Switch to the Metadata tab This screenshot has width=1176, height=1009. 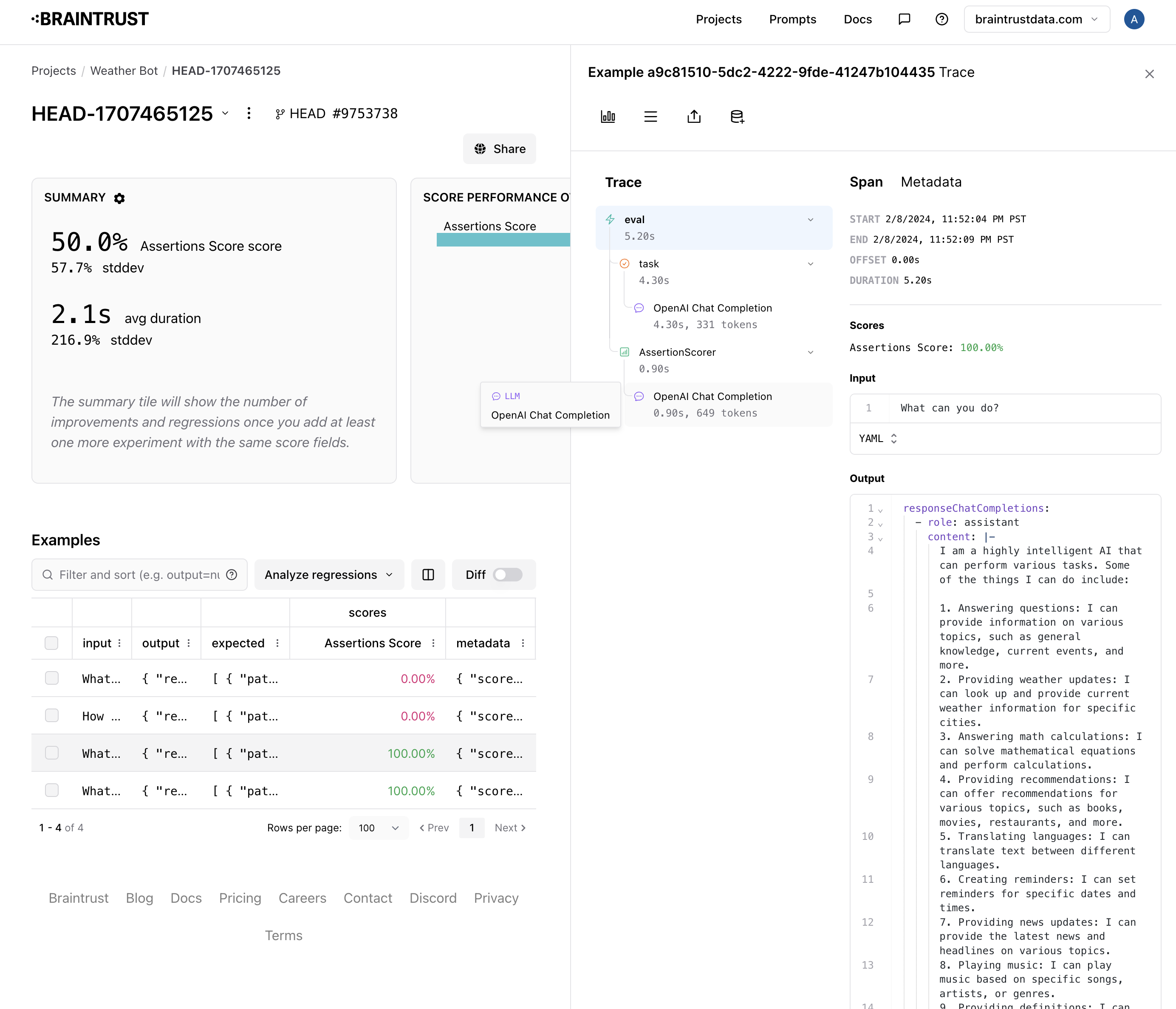(x=931, y=182)
